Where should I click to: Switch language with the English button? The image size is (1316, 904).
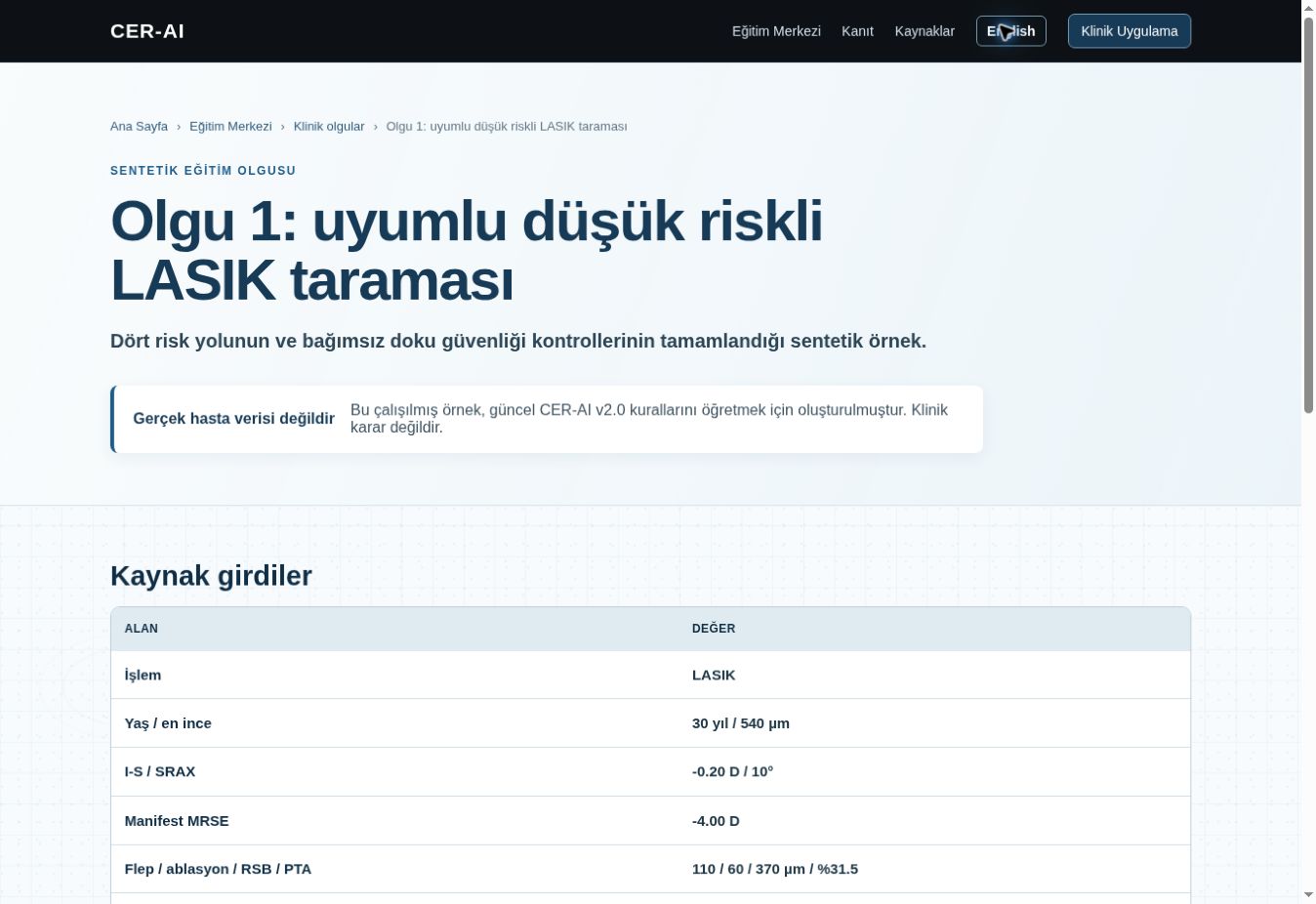coord(1011,31)
